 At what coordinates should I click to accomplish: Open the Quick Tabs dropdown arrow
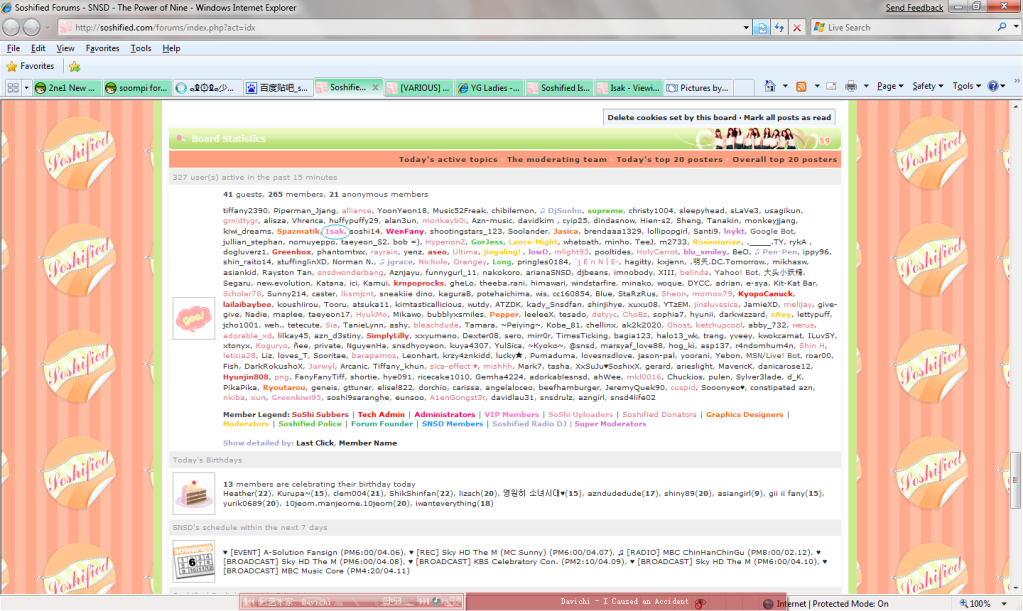pyautogui.click(x=26, y=87)
